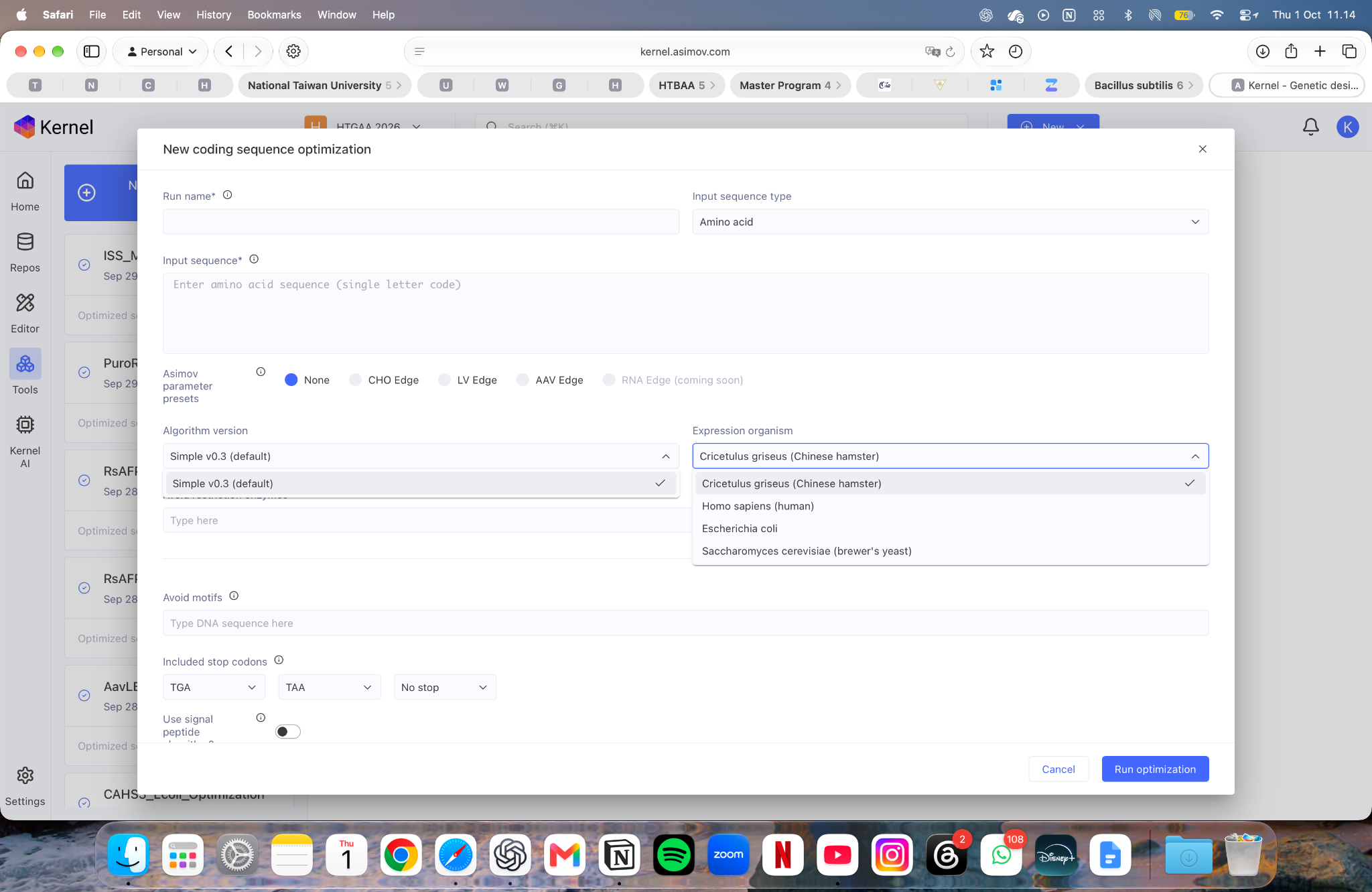This screenshot has height=892, width=1372.
Task: Toggle the Use signal peptide switch
Action: coord(288,732)
